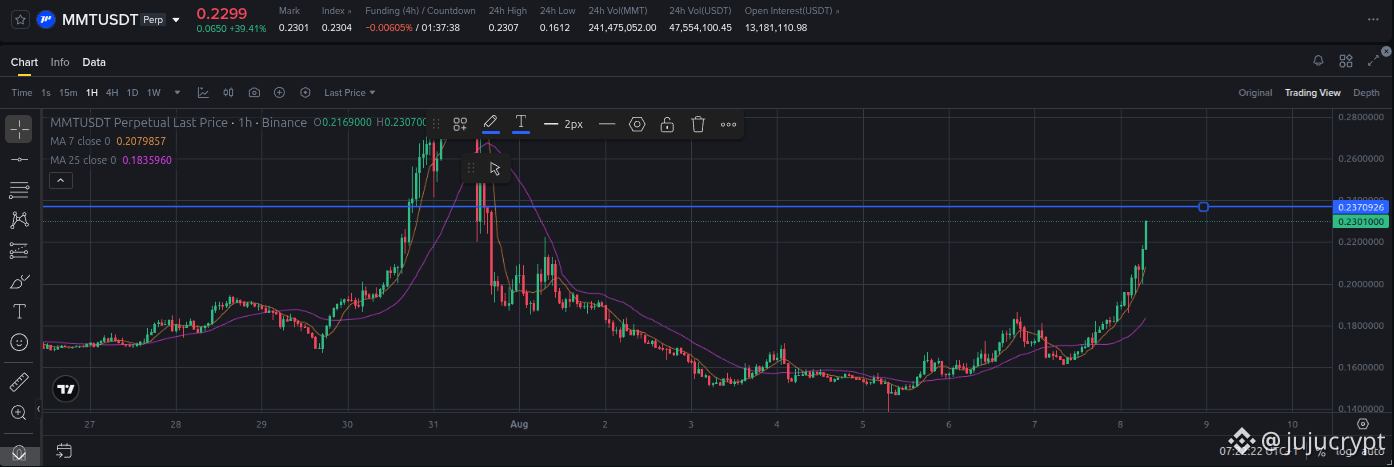This screenshot has width=1394, height=467.
Task: Open the candlestick chart style icon
Action: 230,93
